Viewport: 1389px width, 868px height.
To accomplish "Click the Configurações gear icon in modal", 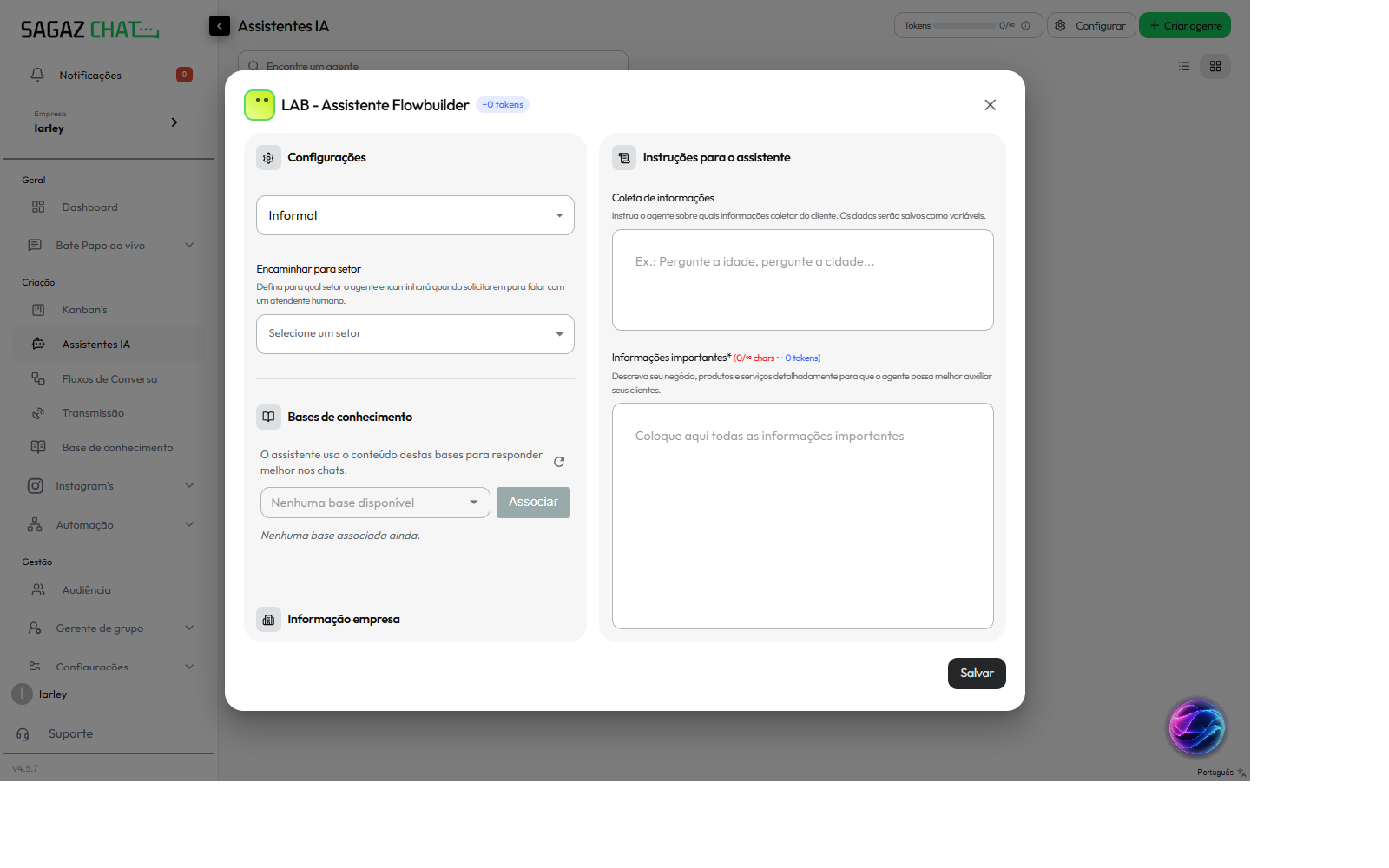I will click(x=268, y=158).
